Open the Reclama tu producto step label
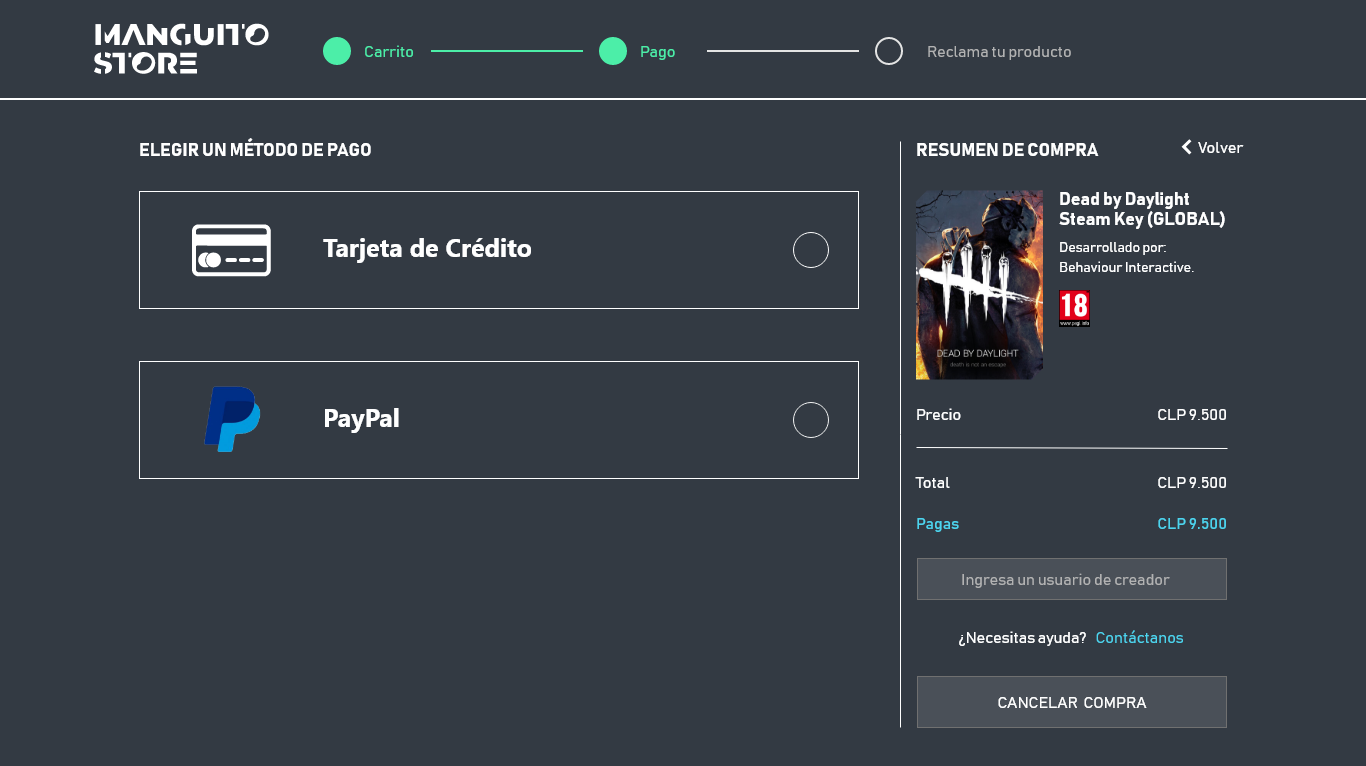 point(999,52)
